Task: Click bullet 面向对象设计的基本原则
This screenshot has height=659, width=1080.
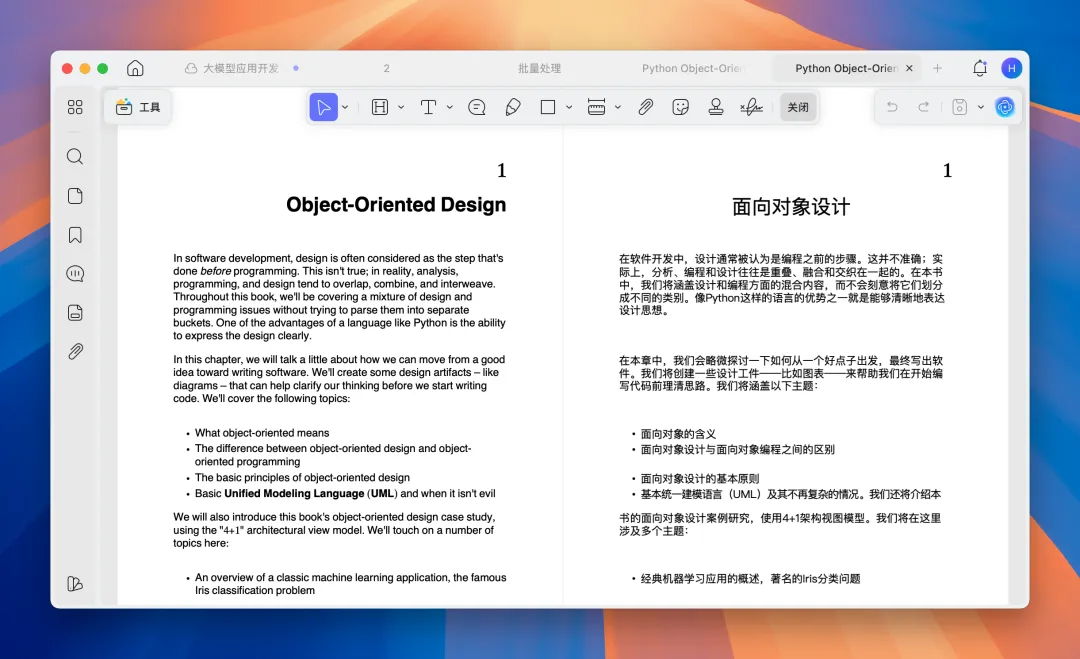Action: (700, 479)
